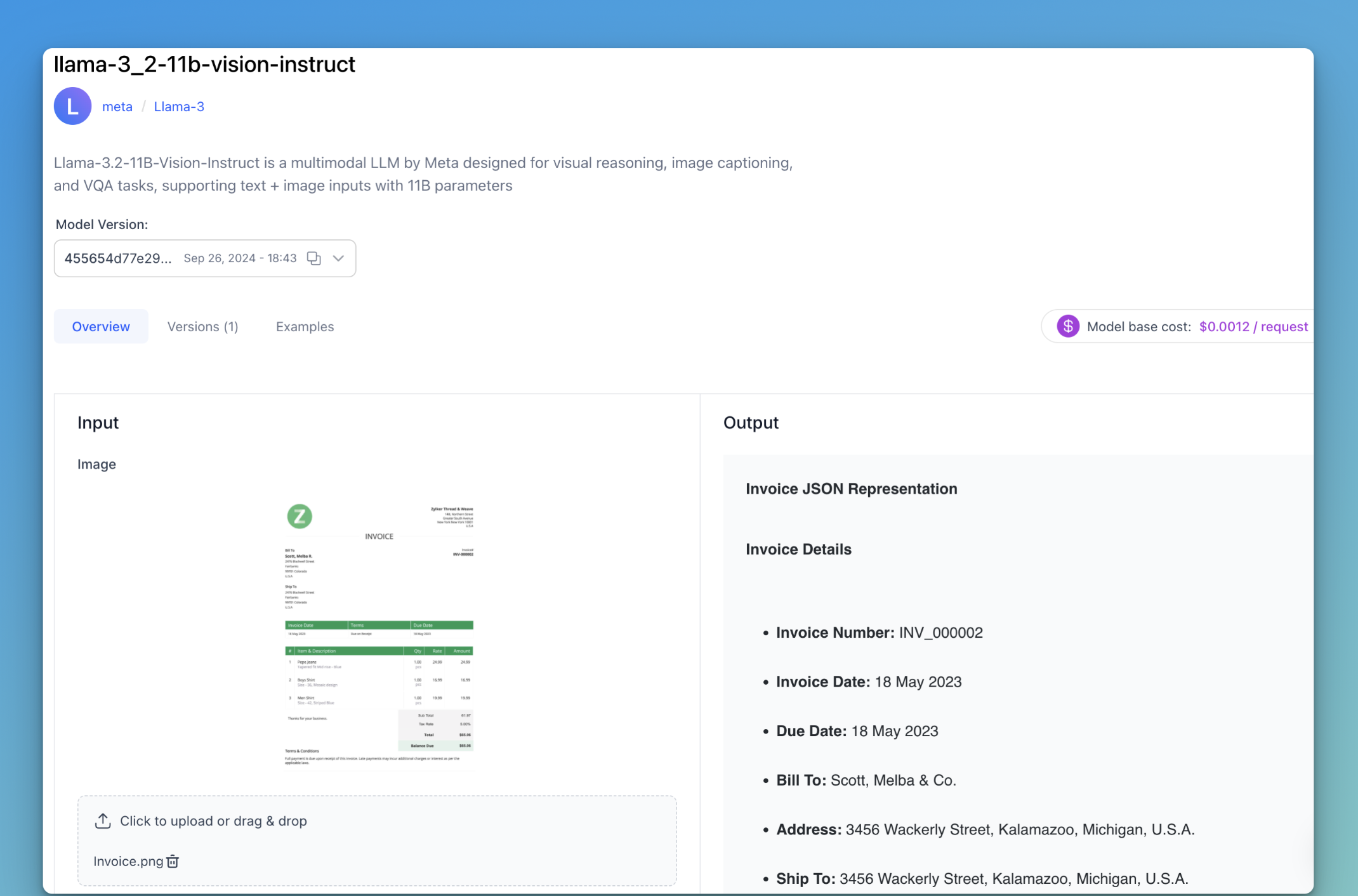Click the invoice image preview
The width and height of the screenshot is (1358, 896).
(x=379, y=635)
